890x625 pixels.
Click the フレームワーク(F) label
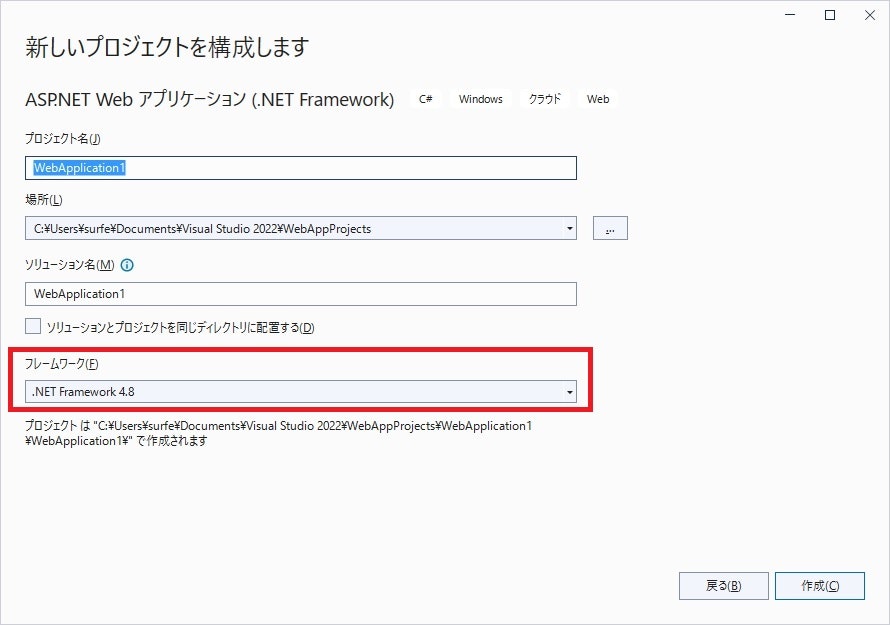tap(62, 364)
